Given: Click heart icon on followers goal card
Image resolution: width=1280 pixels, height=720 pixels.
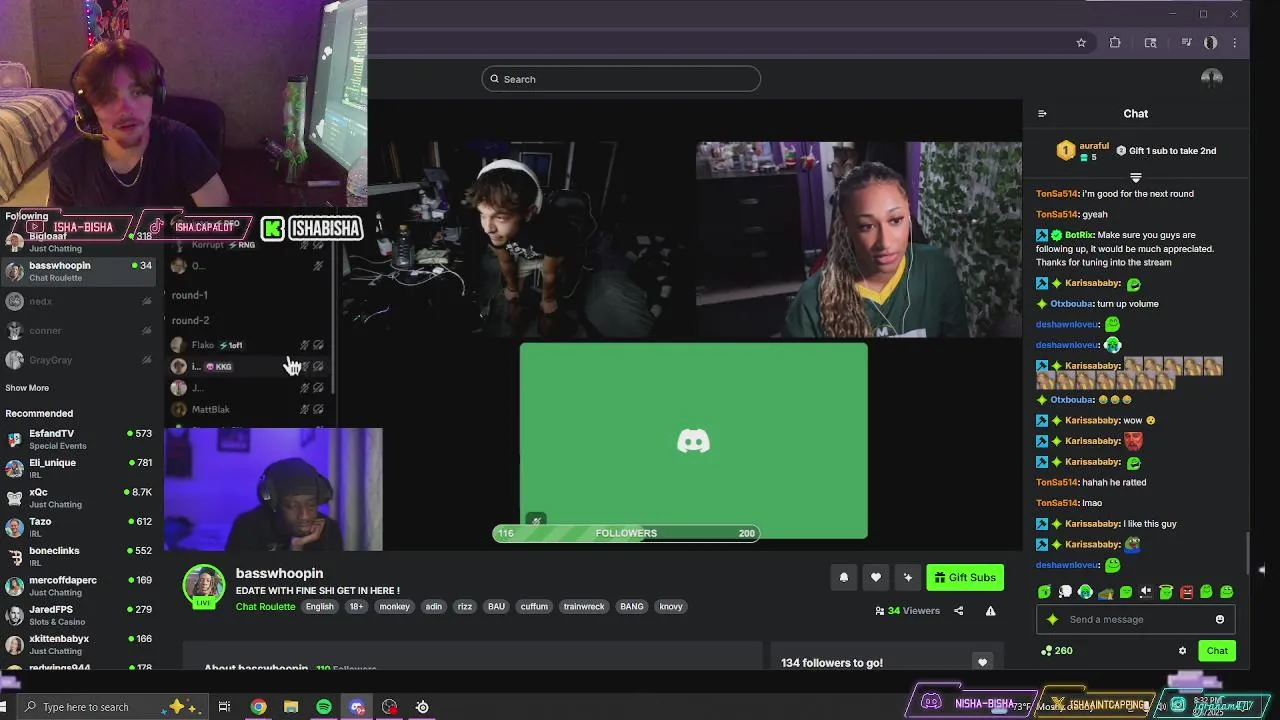Looking at the screenshot, I should [x=982, y=662].
